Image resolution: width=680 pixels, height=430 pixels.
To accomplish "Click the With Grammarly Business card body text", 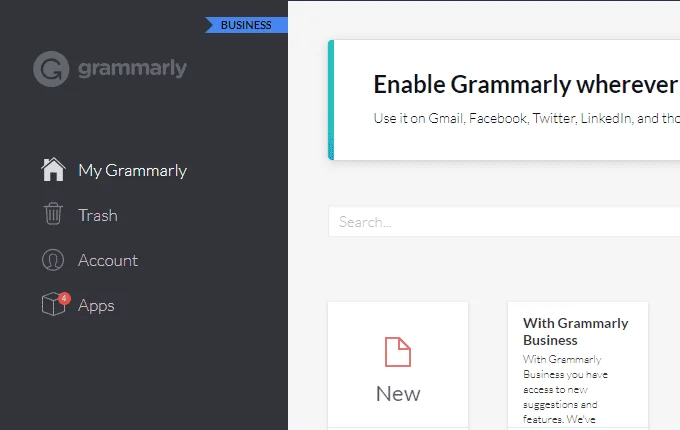I will [566, 389].
